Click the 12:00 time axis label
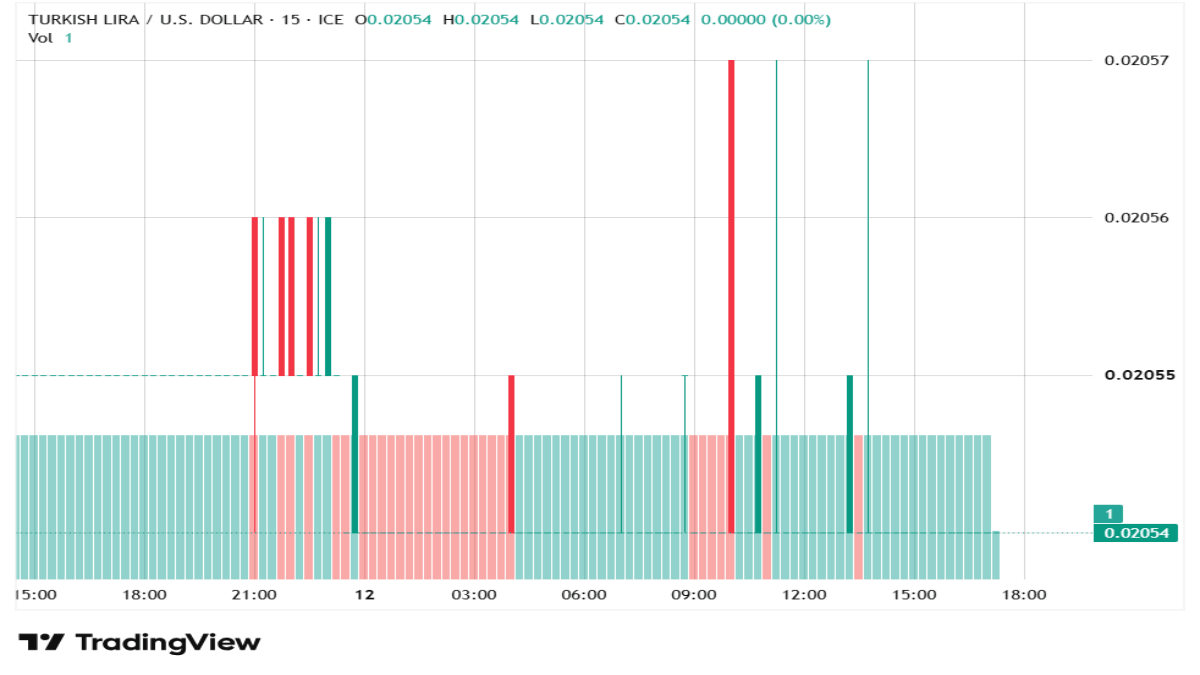The height and width of the screenshot is (675, 1200). (x=804, y=594)
